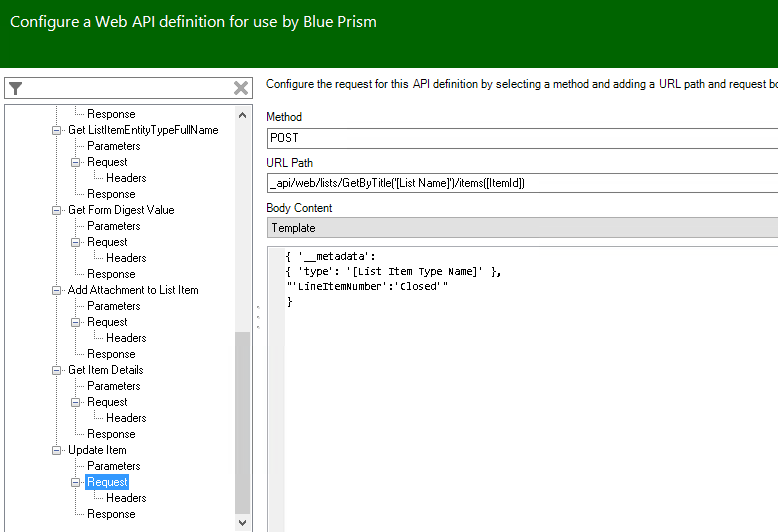Select Parameters under Update Item
The width and height of the screenshot is (778, 532).
pos(113,466)
